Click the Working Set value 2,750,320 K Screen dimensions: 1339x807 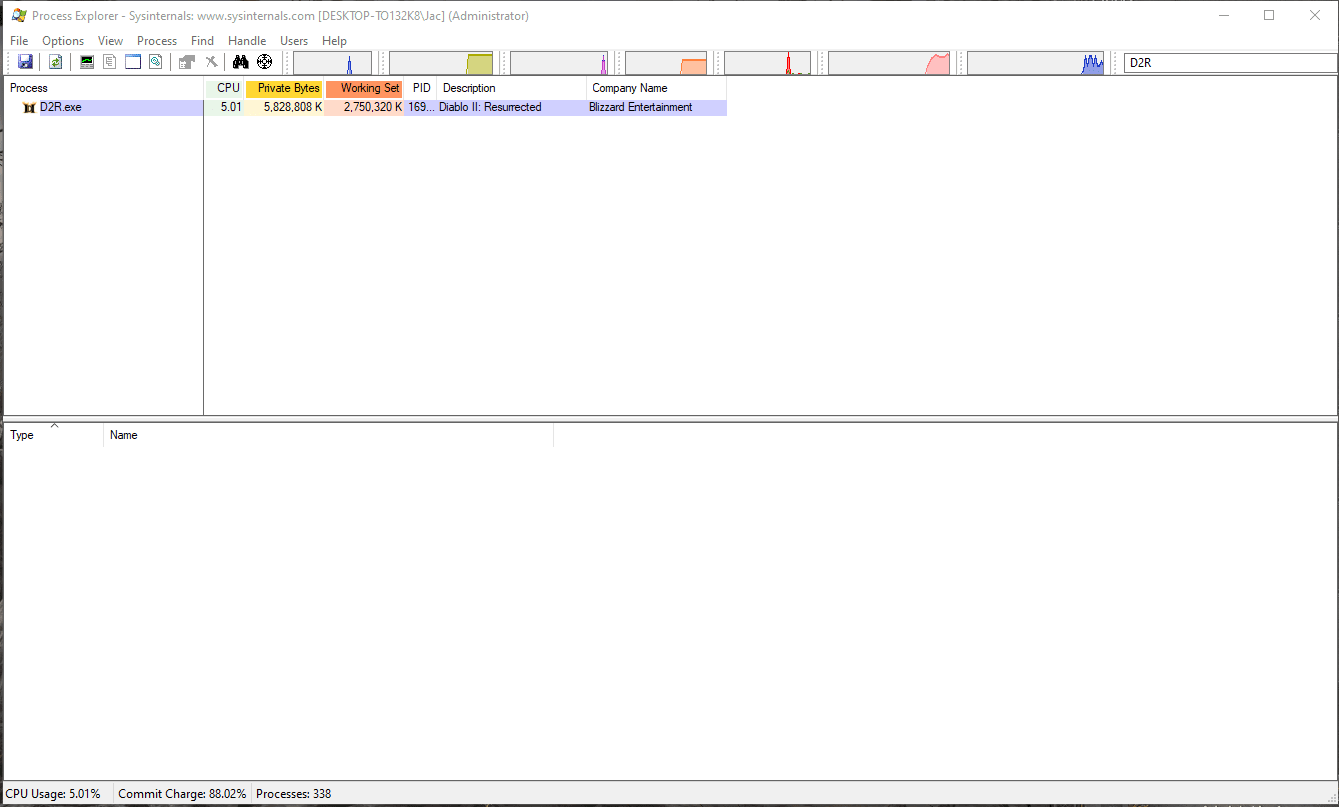click(x=373, y=107)
